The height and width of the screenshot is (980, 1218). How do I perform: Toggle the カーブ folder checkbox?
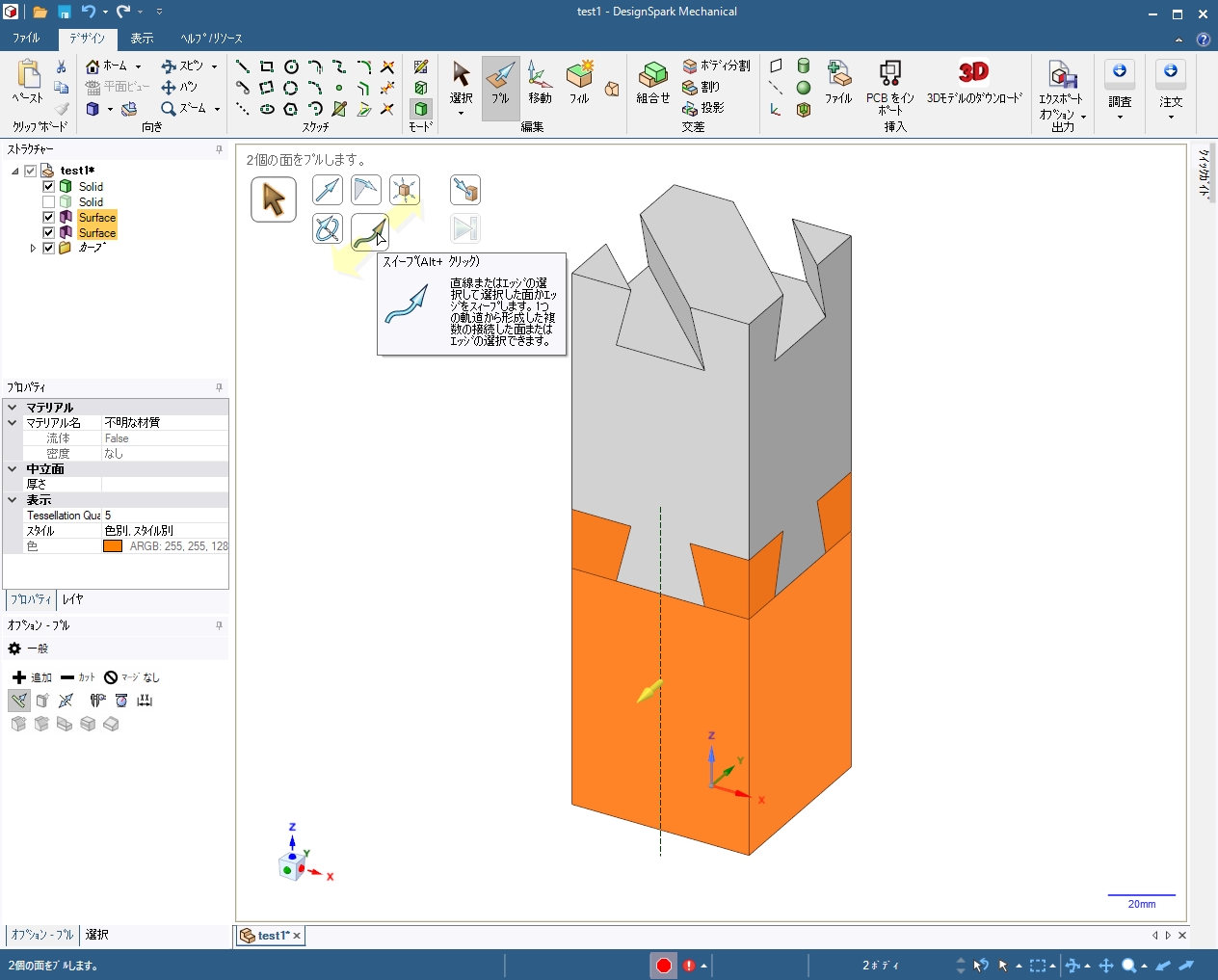49,249
